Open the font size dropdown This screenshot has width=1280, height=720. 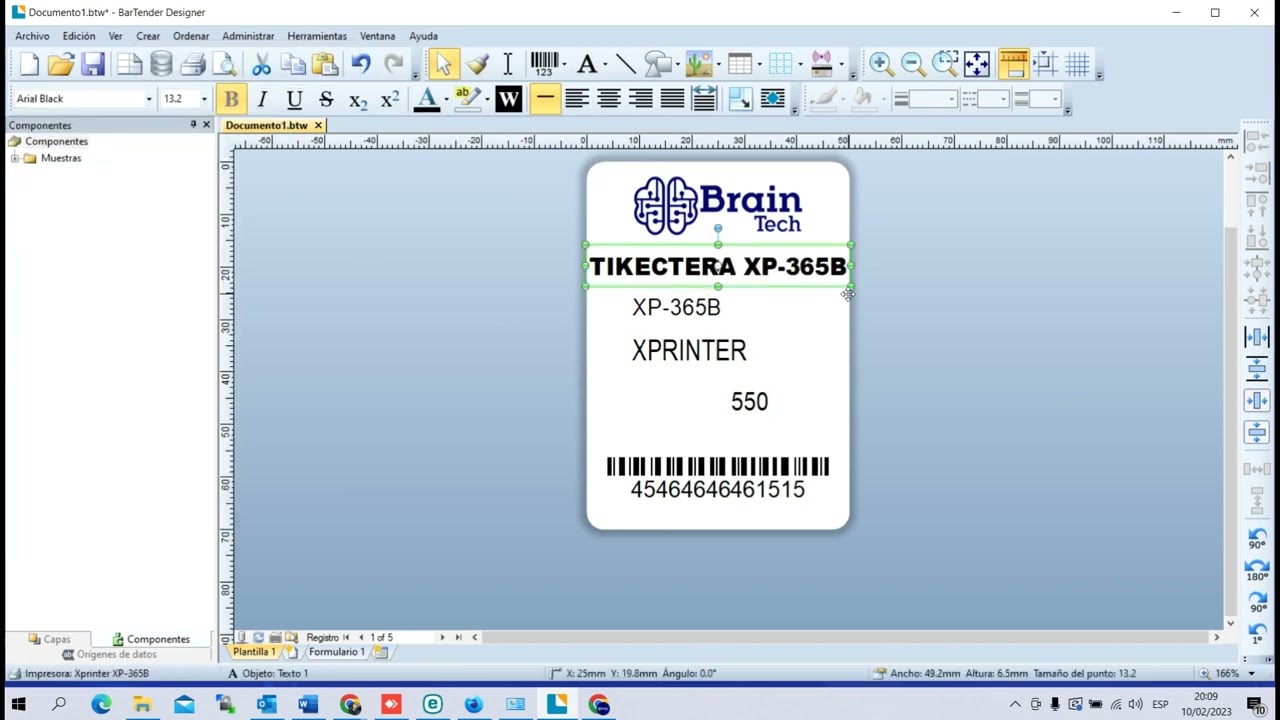(204, 99)
